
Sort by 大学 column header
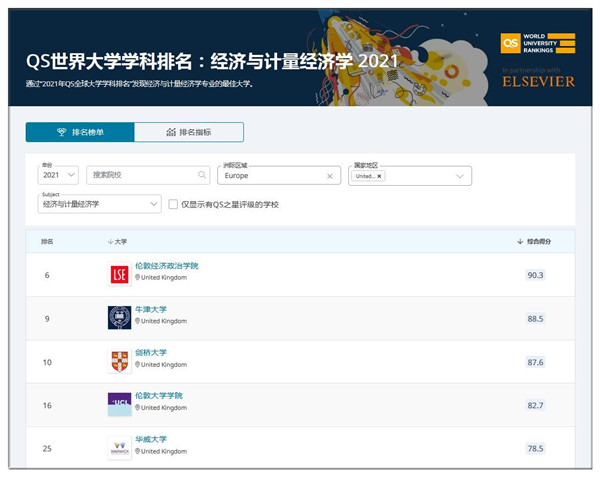(117, 241)
